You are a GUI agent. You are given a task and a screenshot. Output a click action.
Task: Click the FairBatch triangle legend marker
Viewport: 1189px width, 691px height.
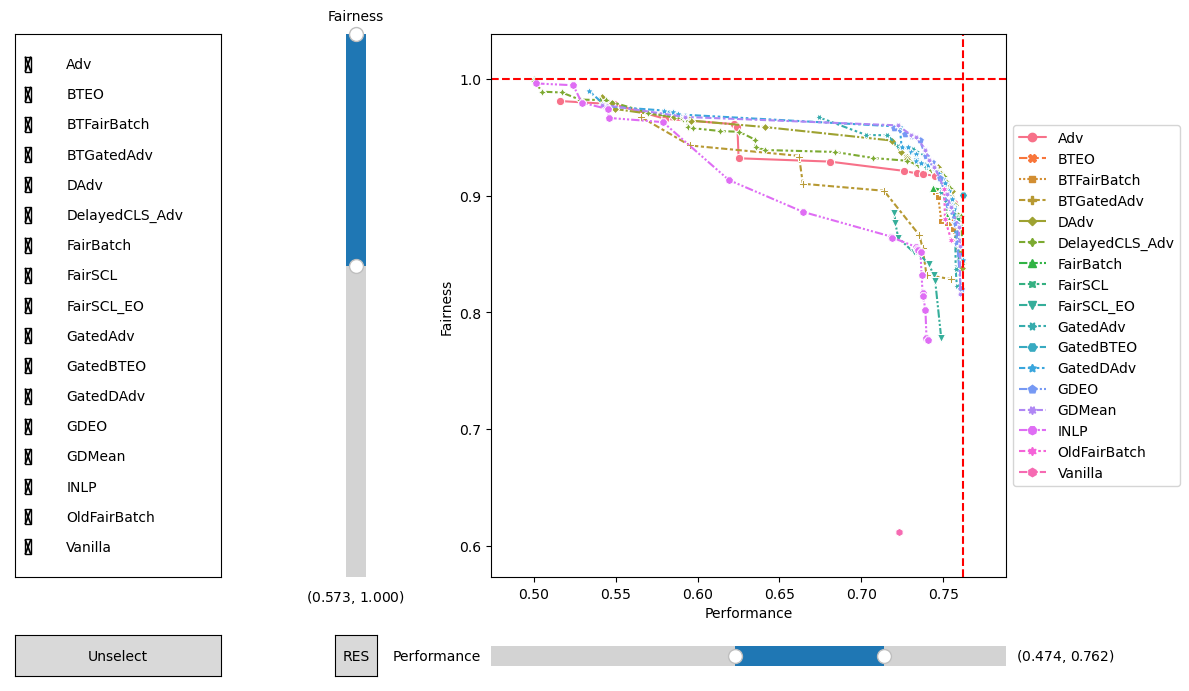click(1032, 264)
